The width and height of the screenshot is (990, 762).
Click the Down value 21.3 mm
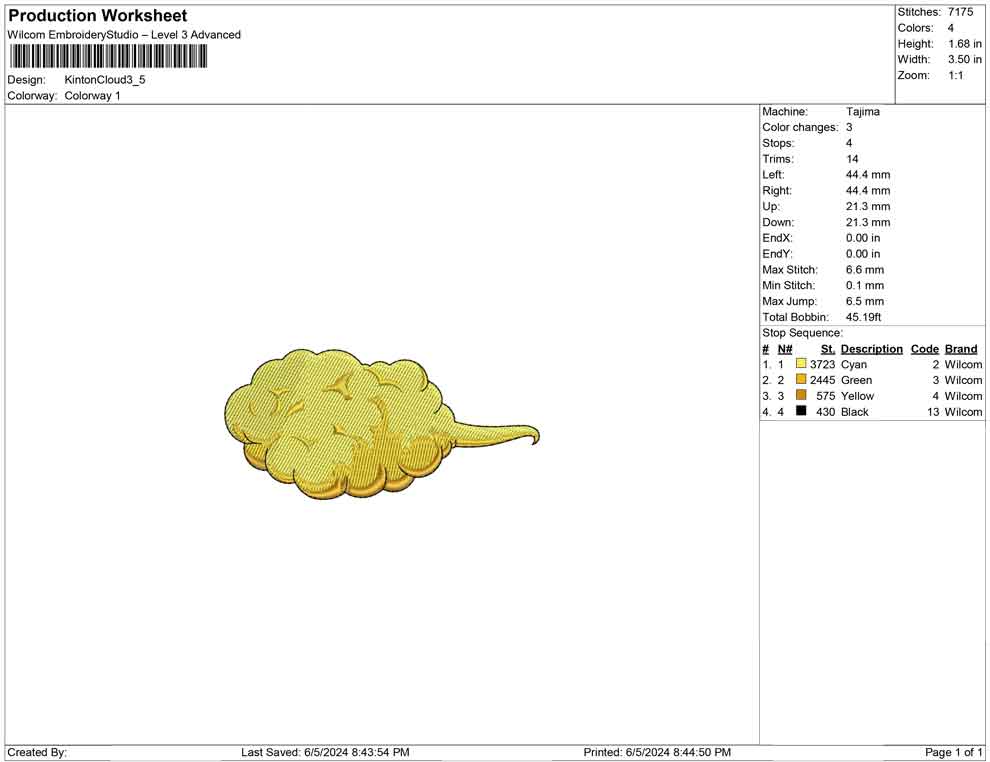[x=868, y=222]
